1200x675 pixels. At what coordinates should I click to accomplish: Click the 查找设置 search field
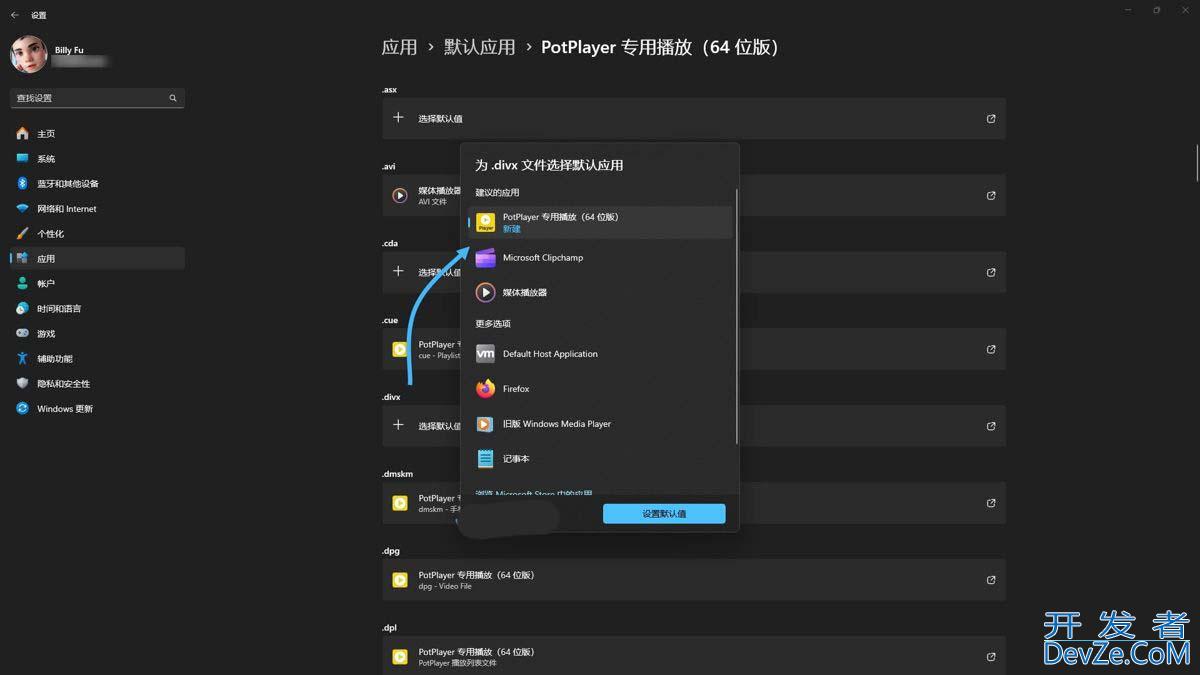97,98
